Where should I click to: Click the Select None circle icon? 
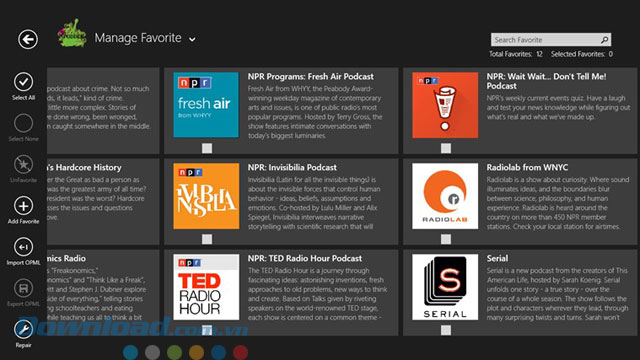tap(23, 123)
